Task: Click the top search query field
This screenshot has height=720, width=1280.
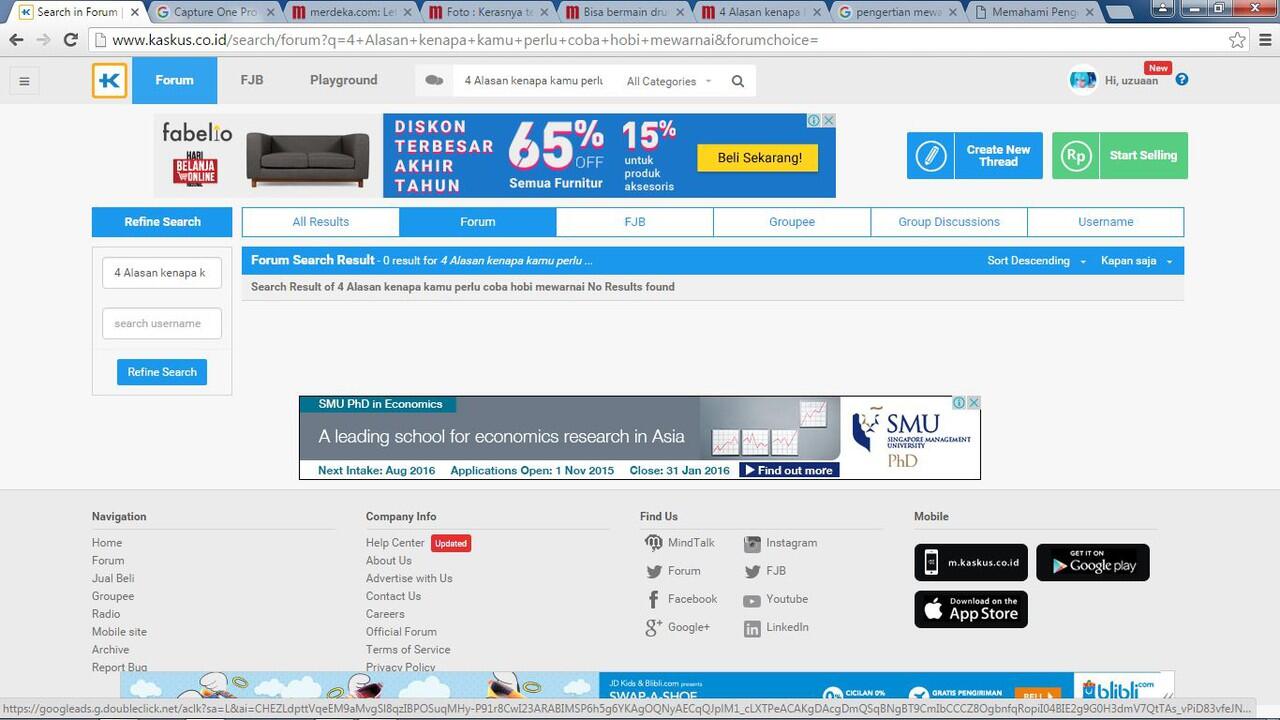Action: point(534,81)
